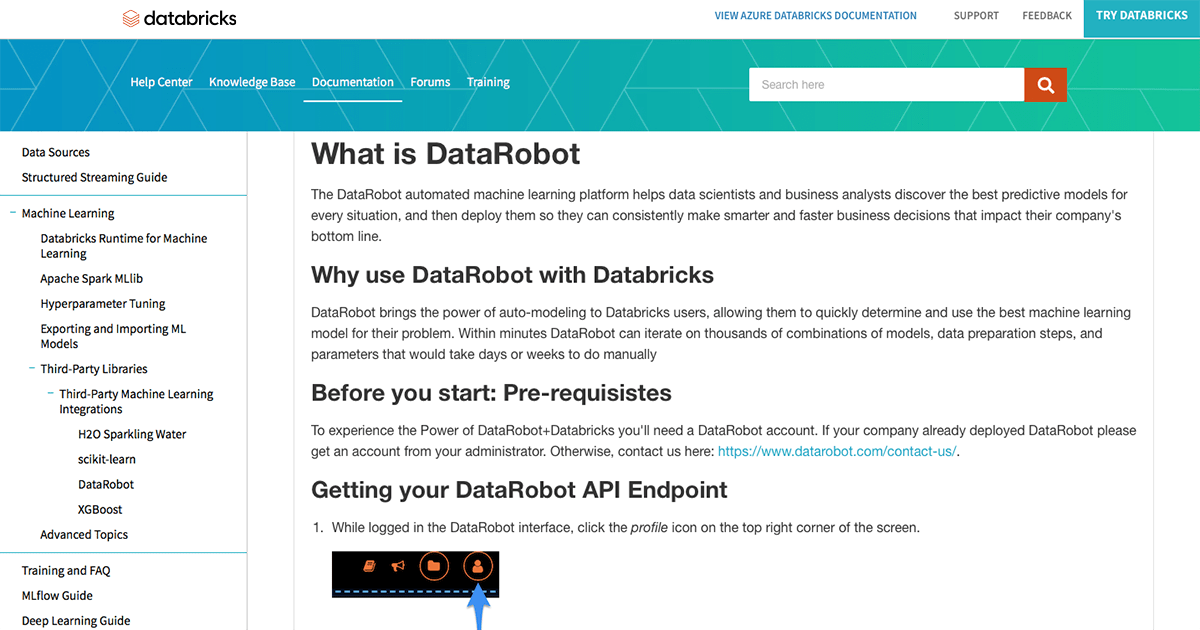The image size is (1200, 630).
Task: Click the folder icon in the DataRobot image
Action: click(x=434, y=566)
